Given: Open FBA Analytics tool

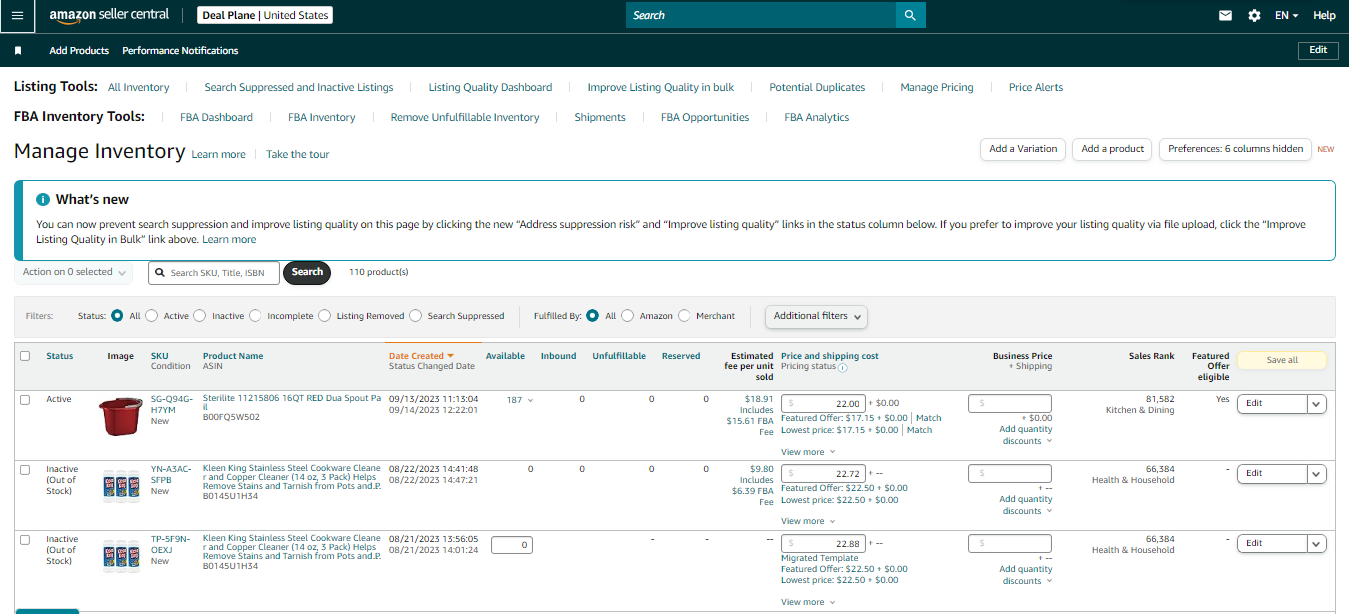Looking at the screenshot, I should pos(817,118).
